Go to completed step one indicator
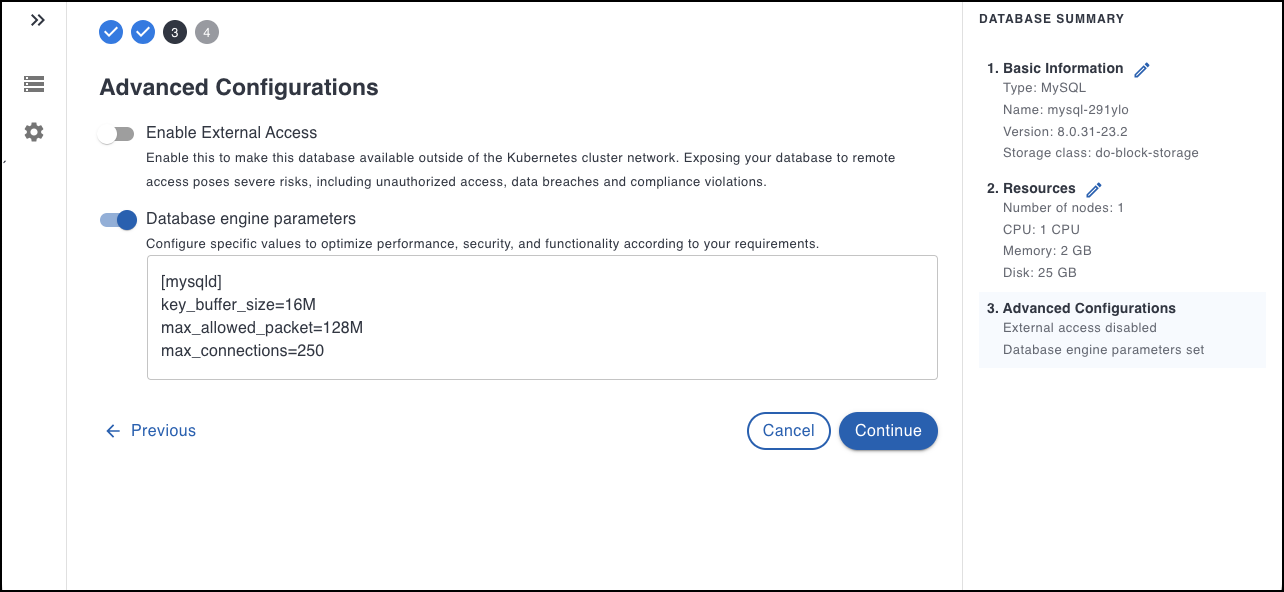Image resolution: width=1284 pixels, height=592 pixels. (x=111, y=32)
